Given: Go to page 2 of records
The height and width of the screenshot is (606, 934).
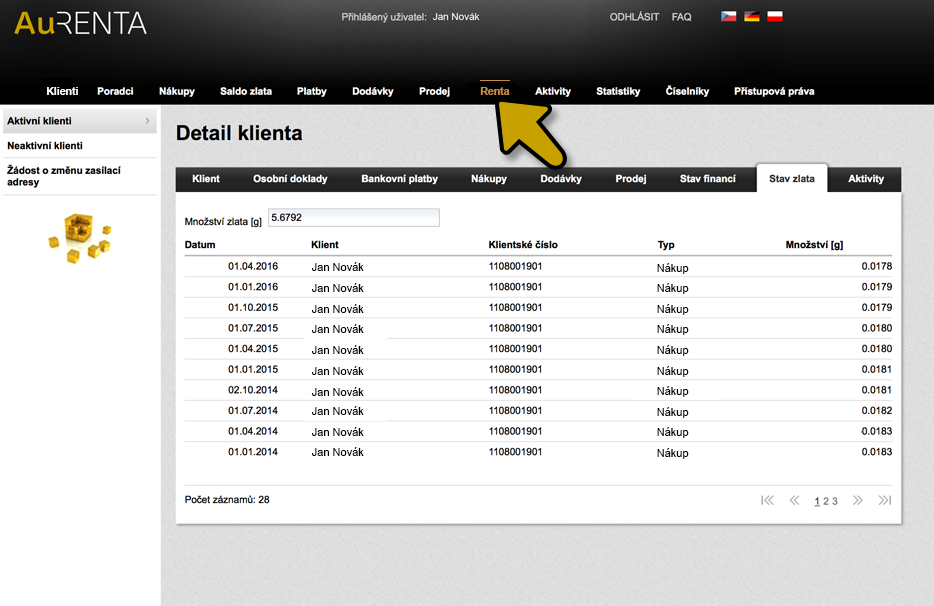Looking at the screenshot, I should coord(826,501).
